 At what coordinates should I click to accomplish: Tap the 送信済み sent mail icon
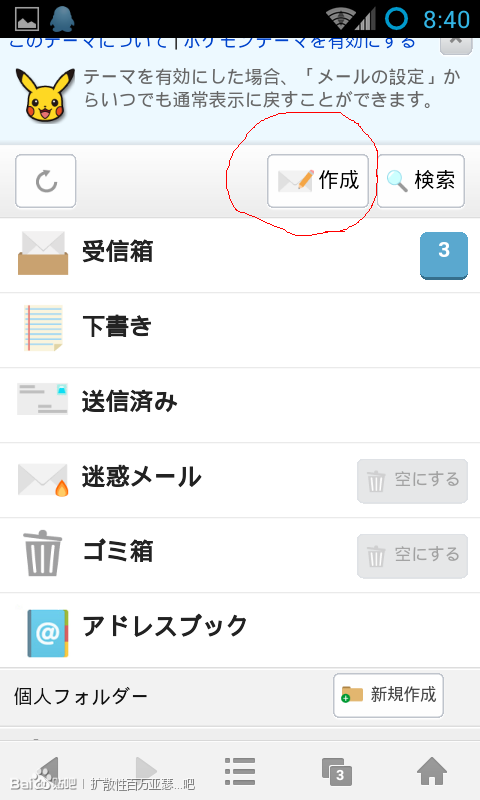tap(42, 399)
